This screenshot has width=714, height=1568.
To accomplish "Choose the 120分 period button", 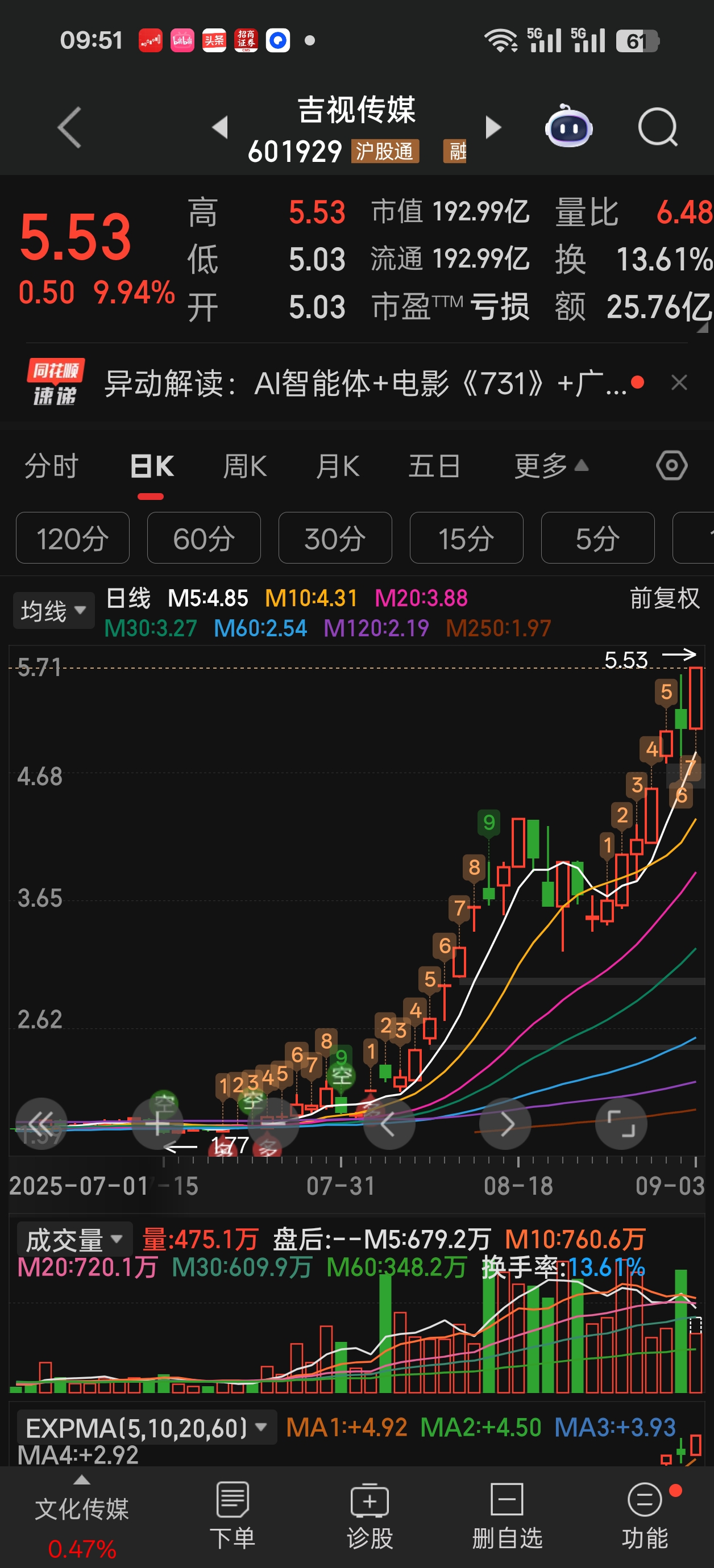I will click(73, 538).
